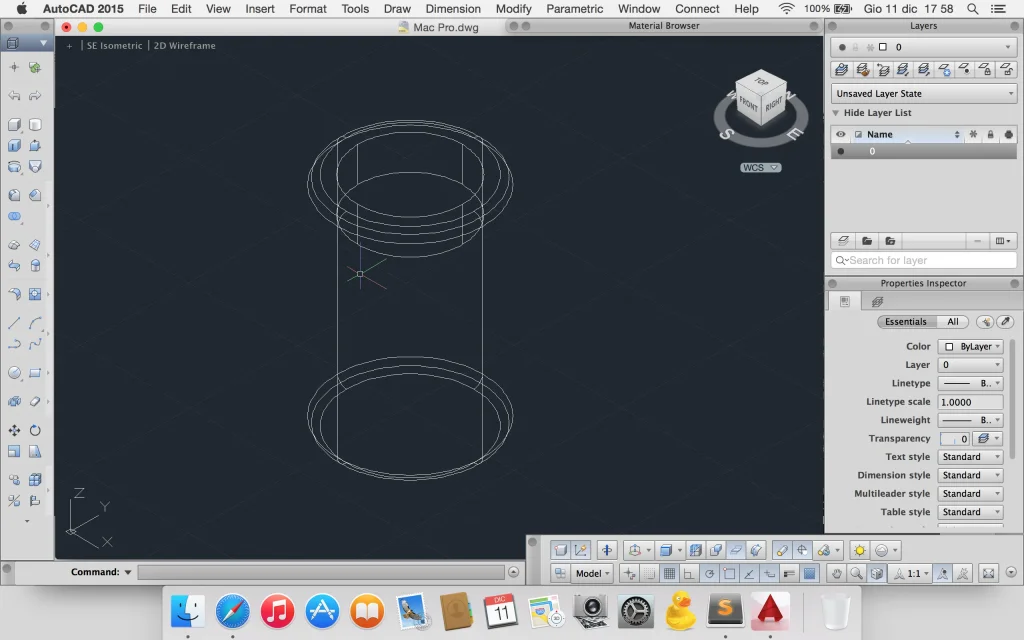Toggle grid display in status bar
Image resolution: width=1024 pixels, height=640 pixels.
point(669,573)
